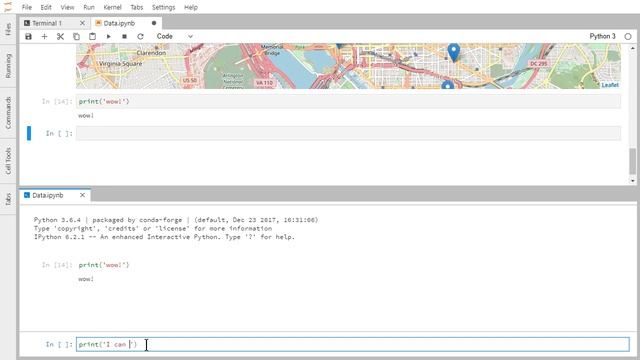The height and width of the screenshot is (360, 640).
Task: Insert a new cell with plus icon
Action: pos(44,36)
